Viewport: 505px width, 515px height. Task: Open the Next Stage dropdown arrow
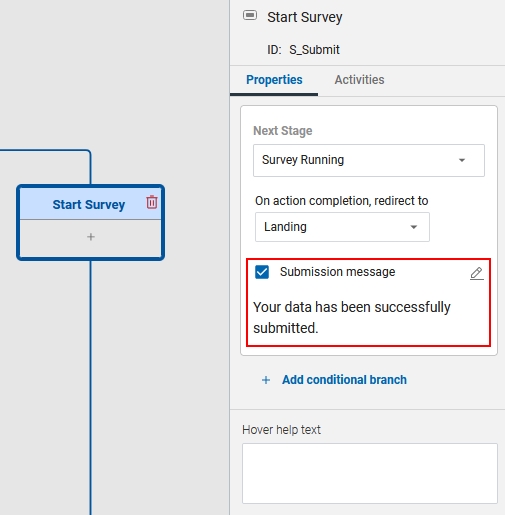tap(462, 160)
